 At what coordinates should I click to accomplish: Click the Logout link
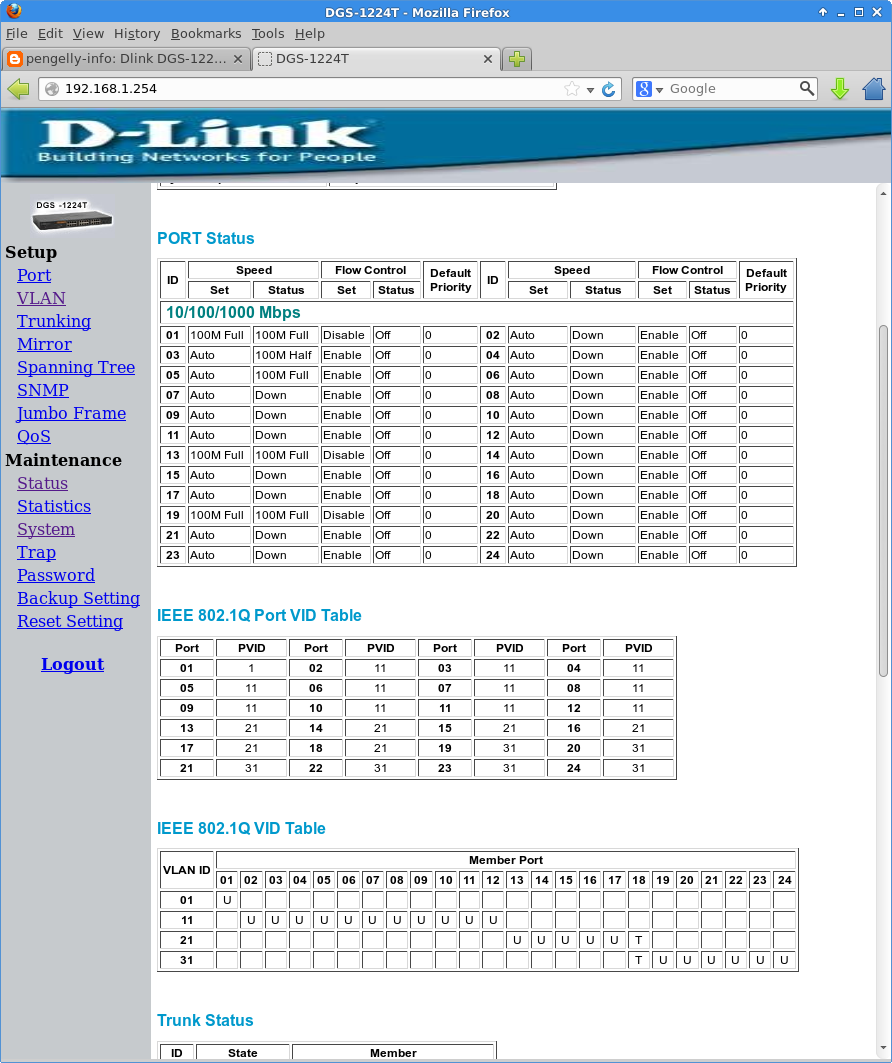point(73,664)
